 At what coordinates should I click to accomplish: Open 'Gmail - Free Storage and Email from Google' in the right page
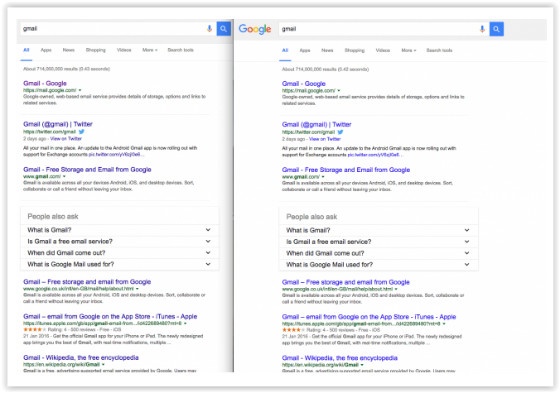(346, 170)
